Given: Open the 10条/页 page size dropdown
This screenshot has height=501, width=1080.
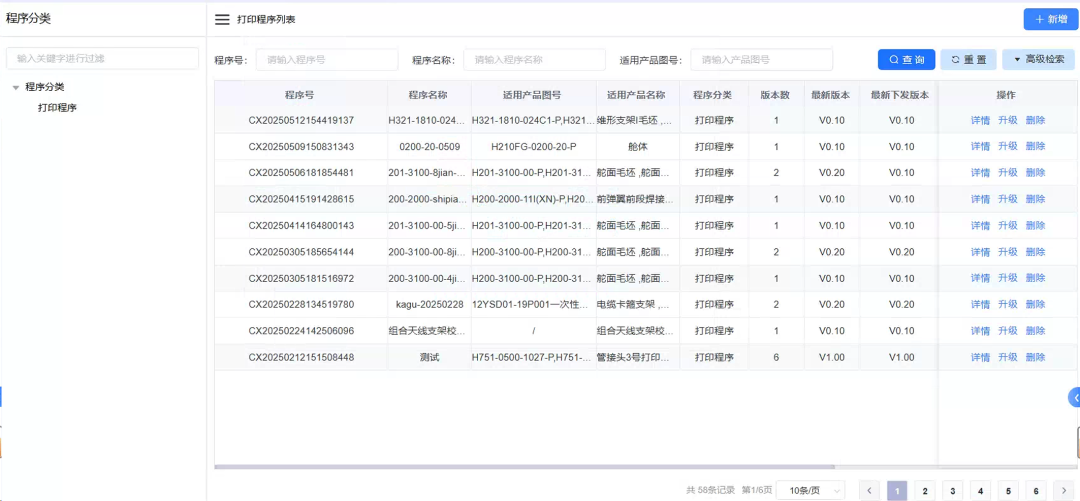Looking at the screenshot, I should [810, 490].
